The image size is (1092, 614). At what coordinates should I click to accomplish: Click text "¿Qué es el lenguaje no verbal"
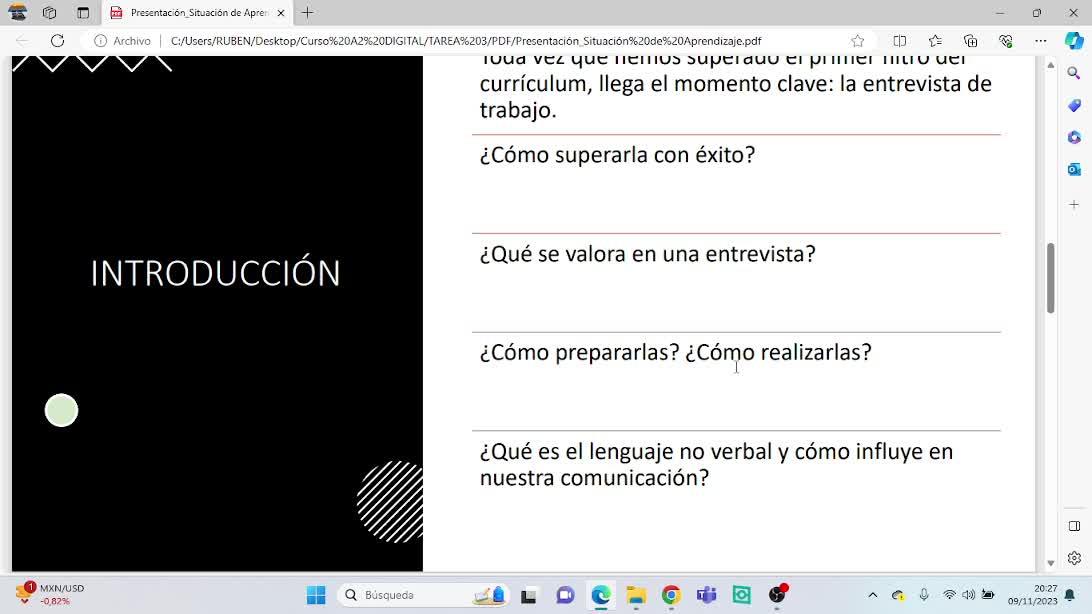(626, 451)
